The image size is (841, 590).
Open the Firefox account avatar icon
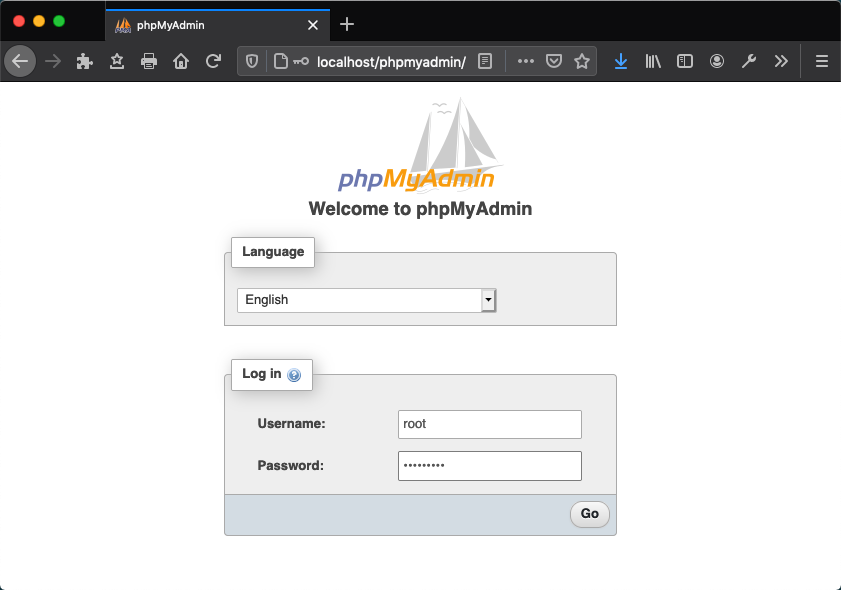tap(717, 61)
